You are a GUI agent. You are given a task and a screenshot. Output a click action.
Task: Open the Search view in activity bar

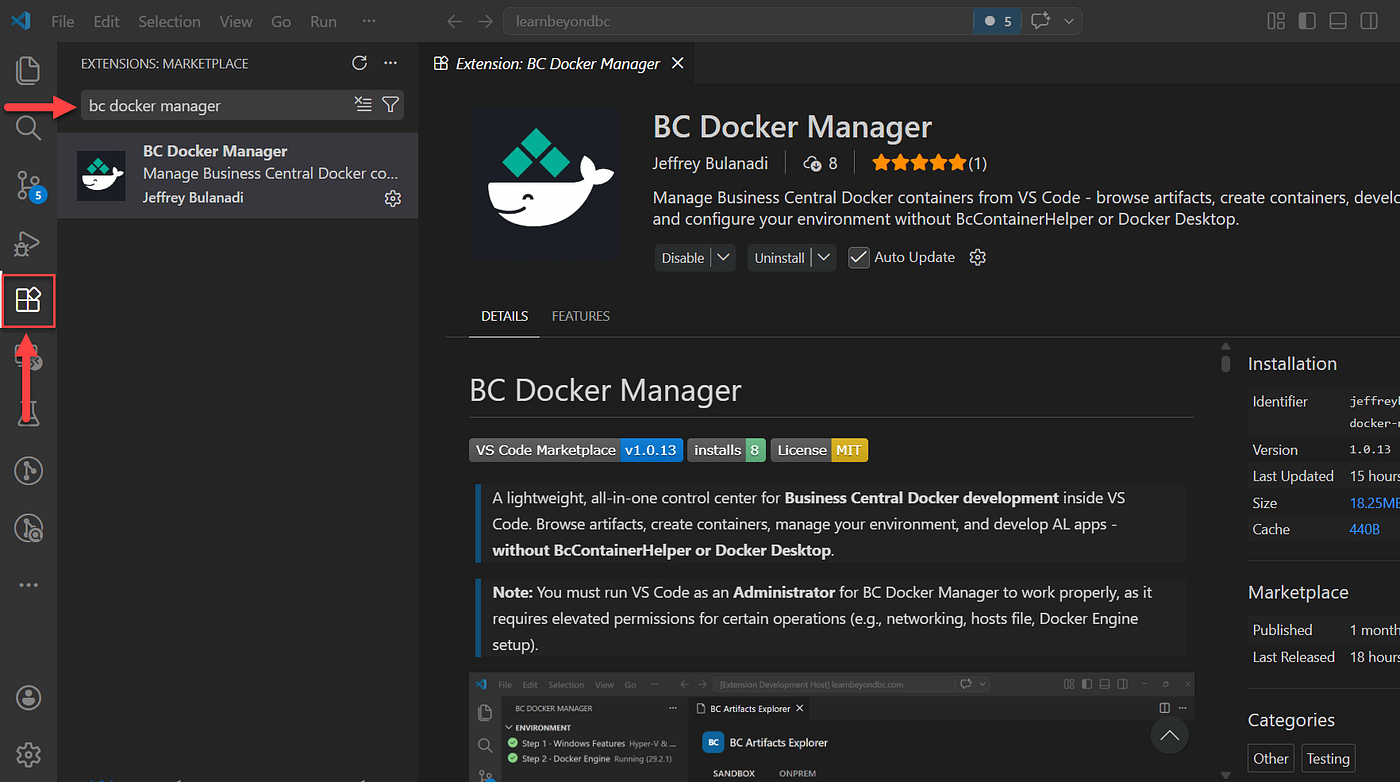pos(28,127)
